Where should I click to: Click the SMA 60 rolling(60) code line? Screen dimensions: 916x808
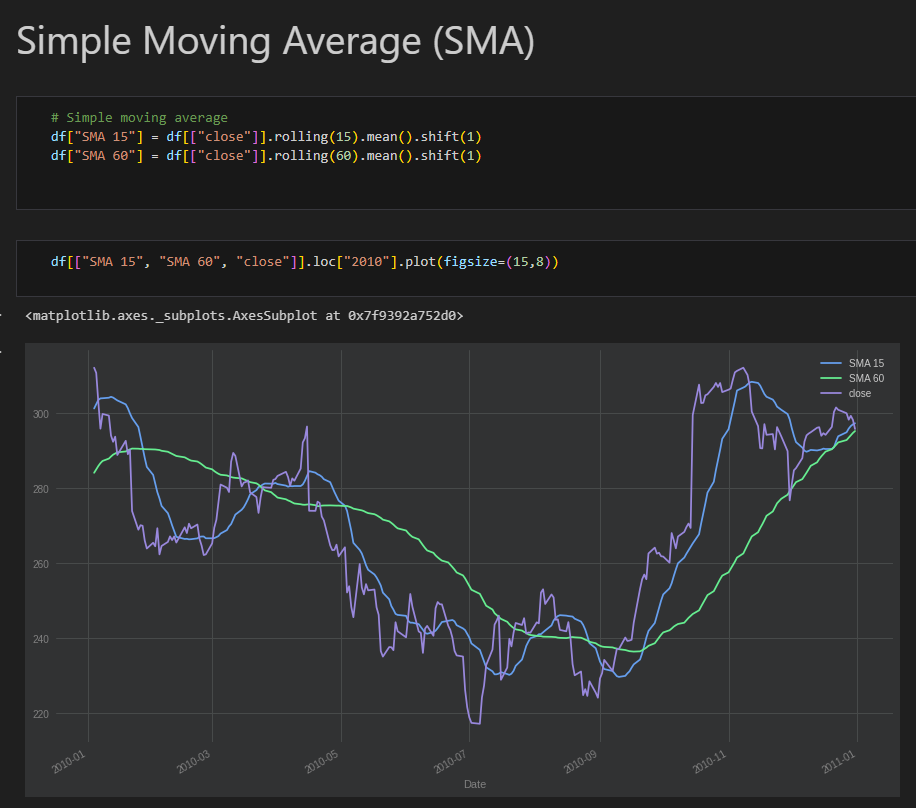266,156
